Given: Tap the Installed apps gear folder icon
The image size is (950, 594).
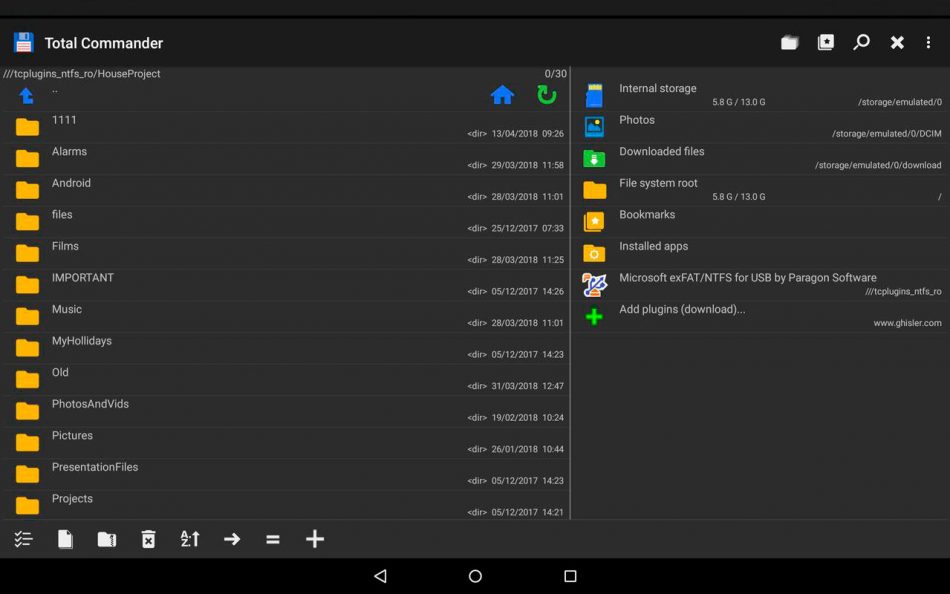Looking at the screenshot, I should pos(594,253).
